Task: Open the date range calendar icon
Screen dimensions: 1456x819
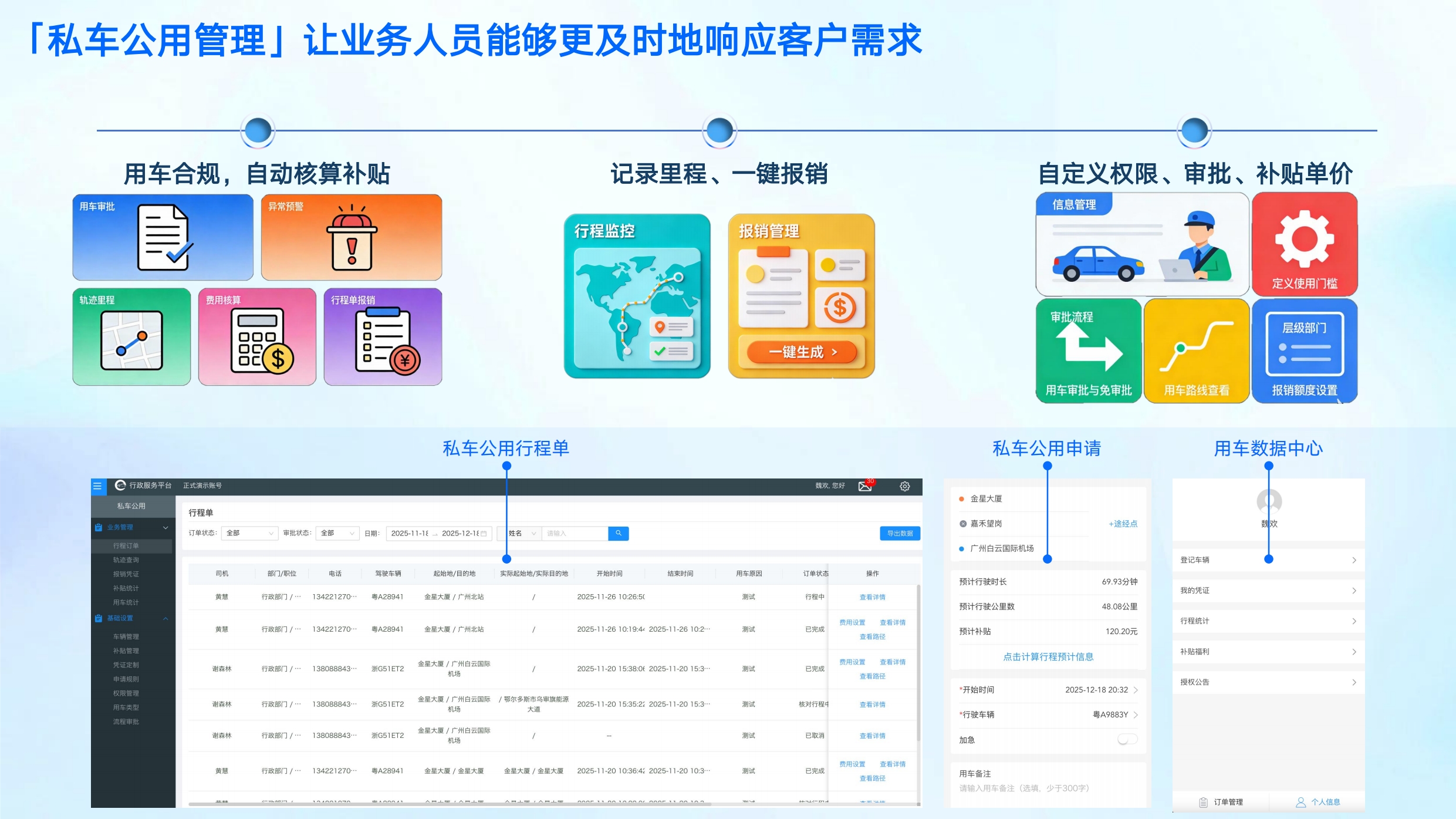Action: click(484, 534)
